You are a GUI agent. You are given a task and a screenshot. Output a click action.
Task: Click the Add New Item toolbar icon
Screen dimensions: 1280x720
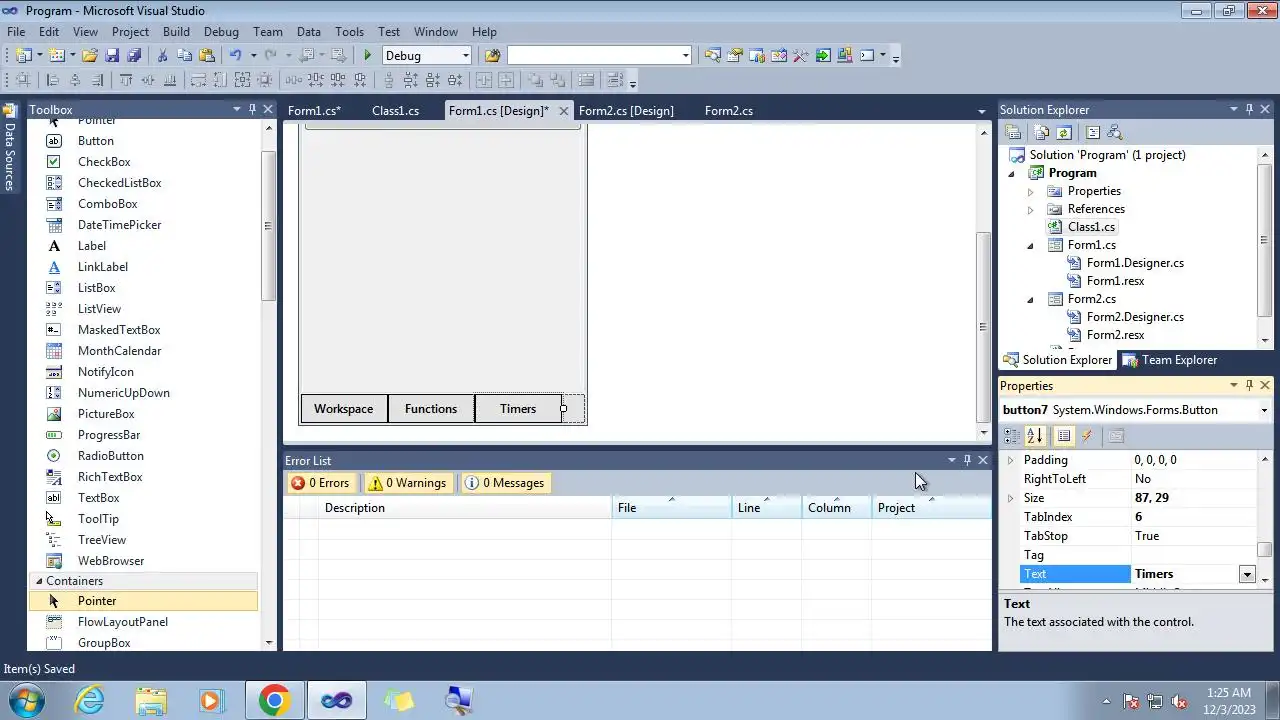click(56, 55)
